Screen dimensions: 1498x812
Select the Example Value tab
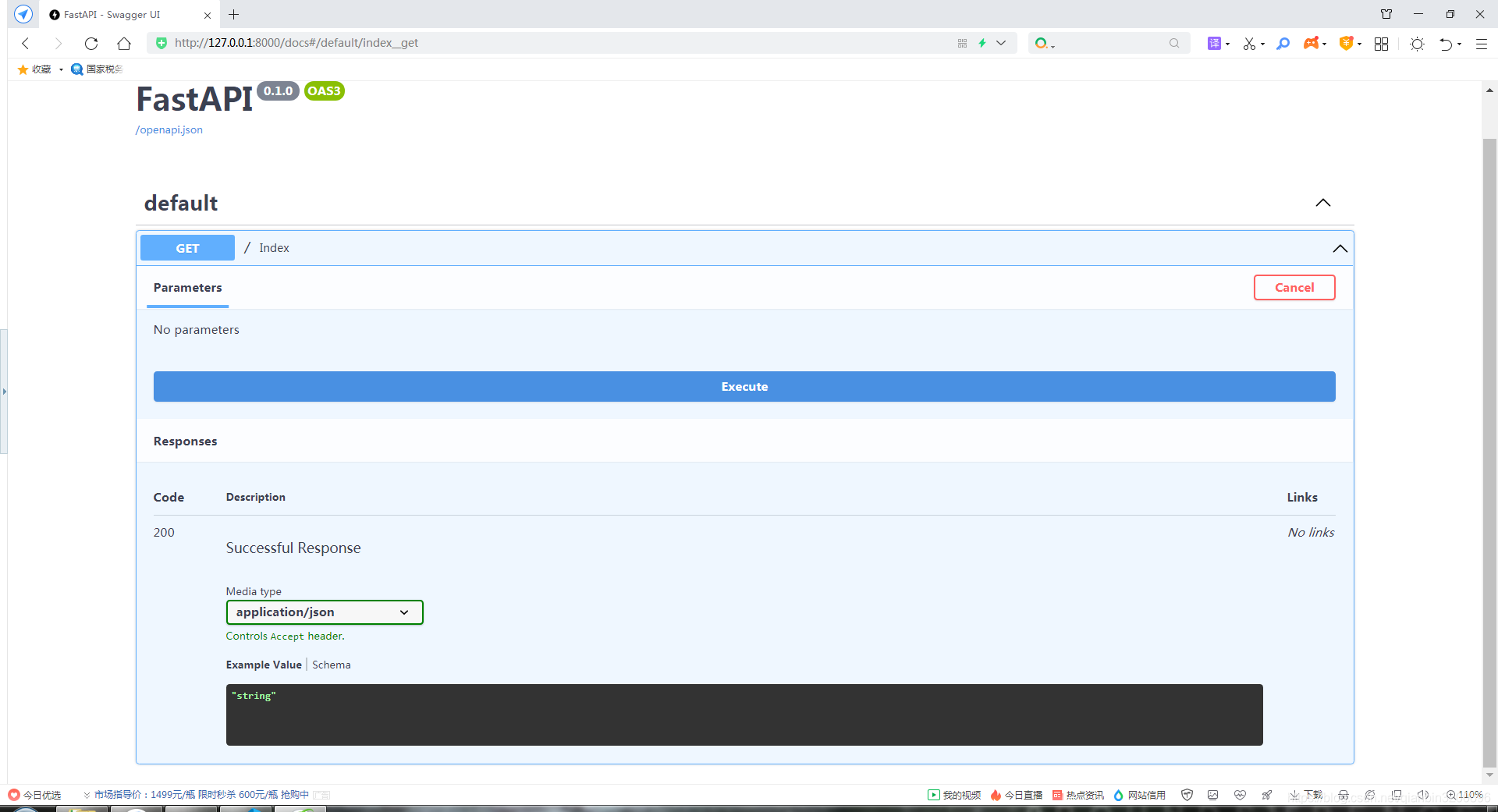(264, 665)
